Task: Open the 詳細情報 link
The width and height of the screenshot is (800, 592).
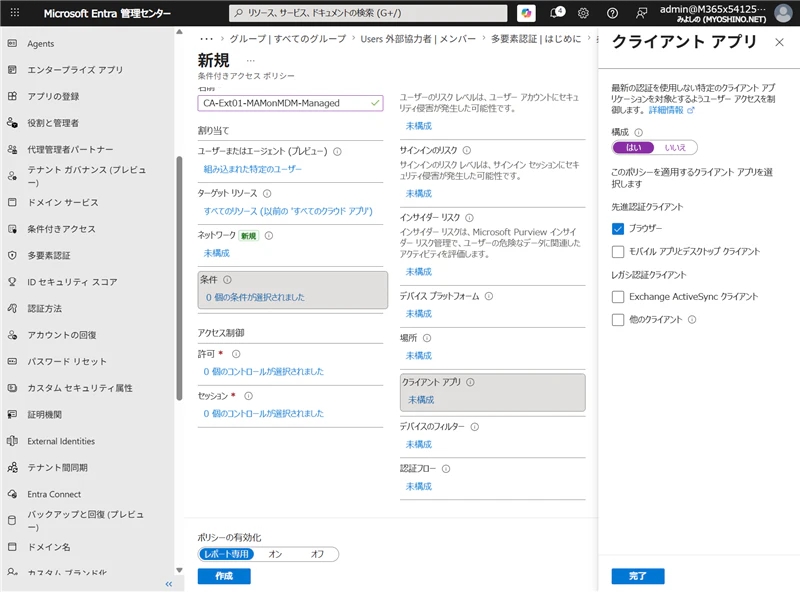Action: pyautogui.click(x=671, y=110)
